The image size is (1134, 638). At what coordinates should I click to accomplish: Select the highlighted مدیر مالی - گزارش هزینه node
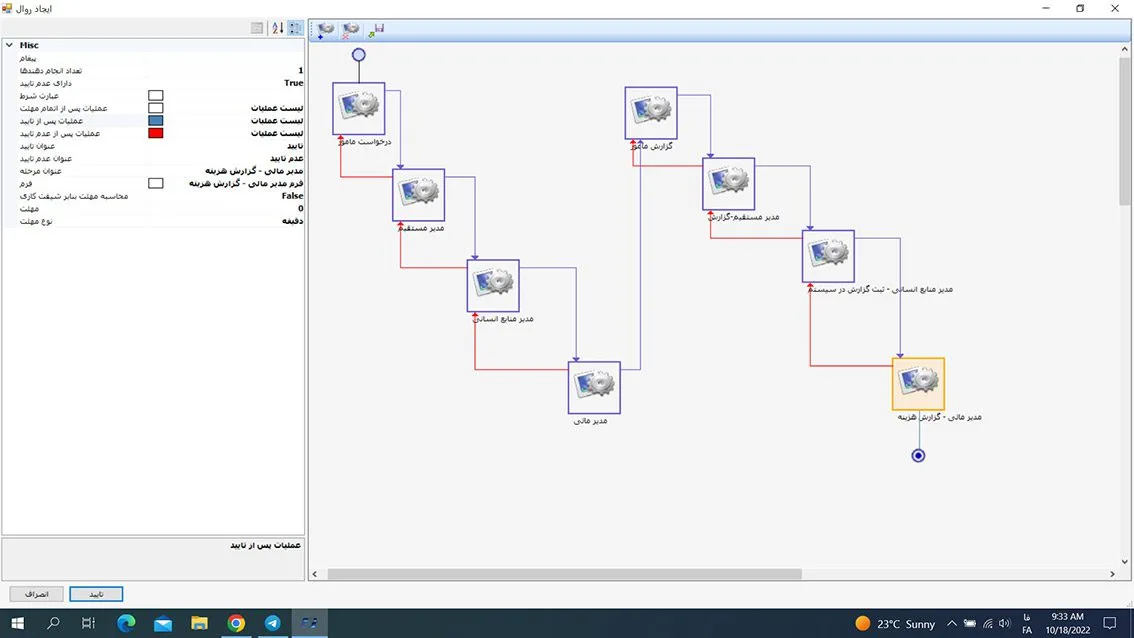(918, 384)
